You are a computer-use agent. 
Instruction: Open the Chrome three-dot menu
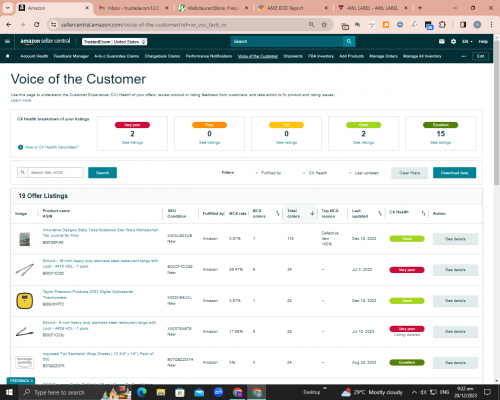click(x=491, y=25)
